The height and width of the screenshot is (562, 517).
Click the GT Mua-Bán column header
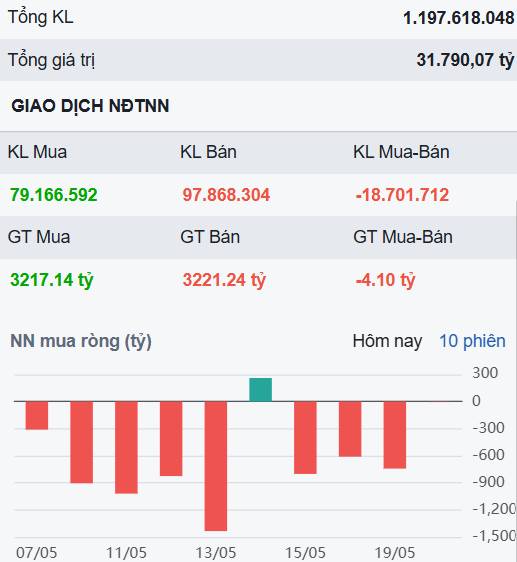tap(403, 237)
